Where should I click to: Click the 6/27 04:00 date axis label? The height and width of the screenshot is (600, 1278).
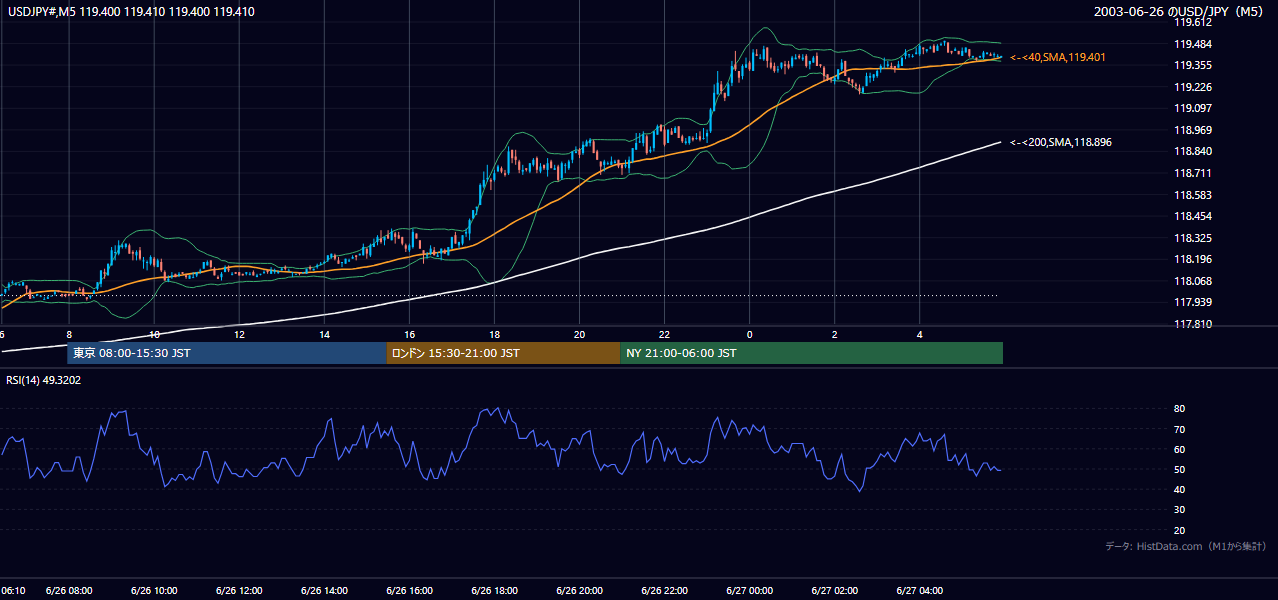click(920, 591)
